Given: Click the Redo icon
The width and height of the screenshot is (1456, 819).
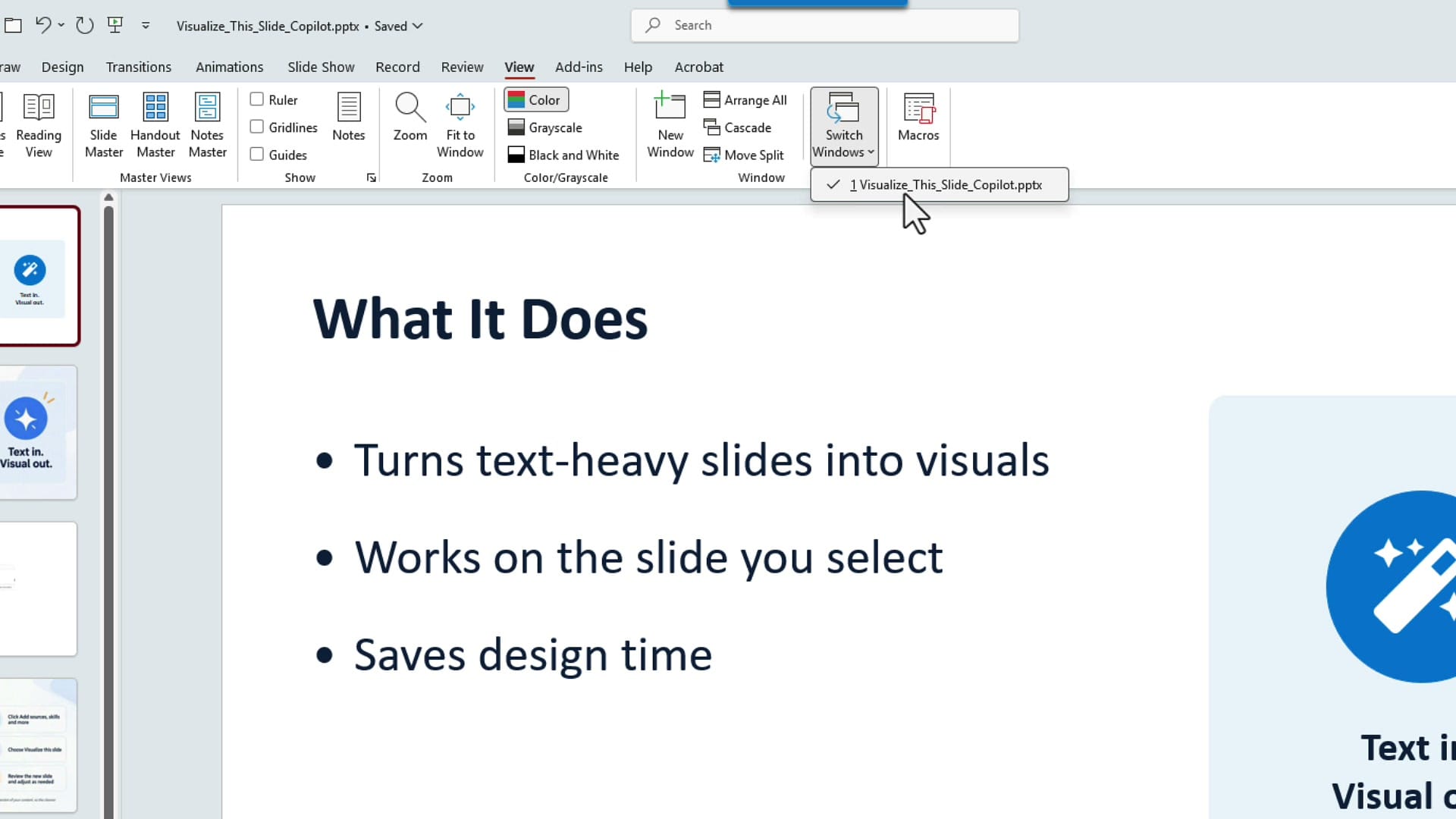Looking at the screenshot, I should 85,25.
